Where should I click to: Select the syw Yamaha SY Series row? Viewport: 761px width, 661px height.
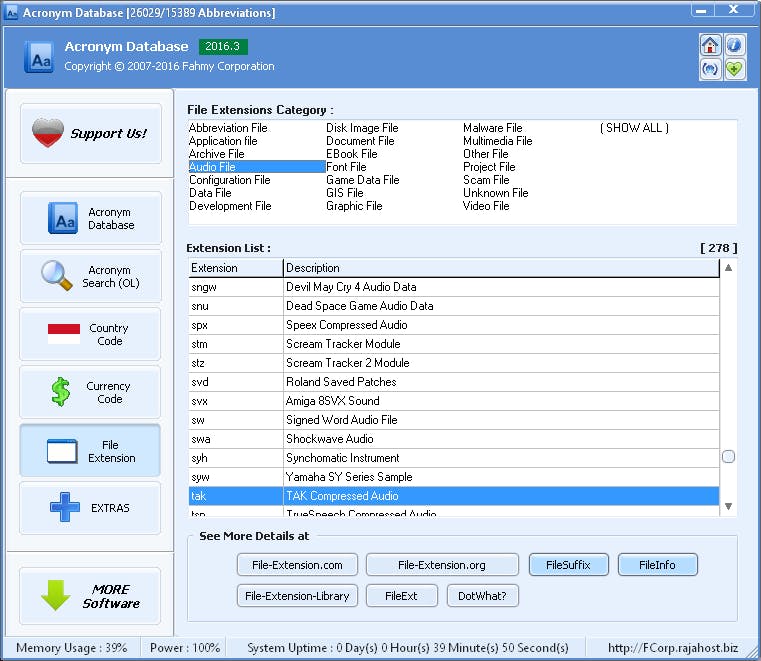pyautogui.click(x=454, y=477)
